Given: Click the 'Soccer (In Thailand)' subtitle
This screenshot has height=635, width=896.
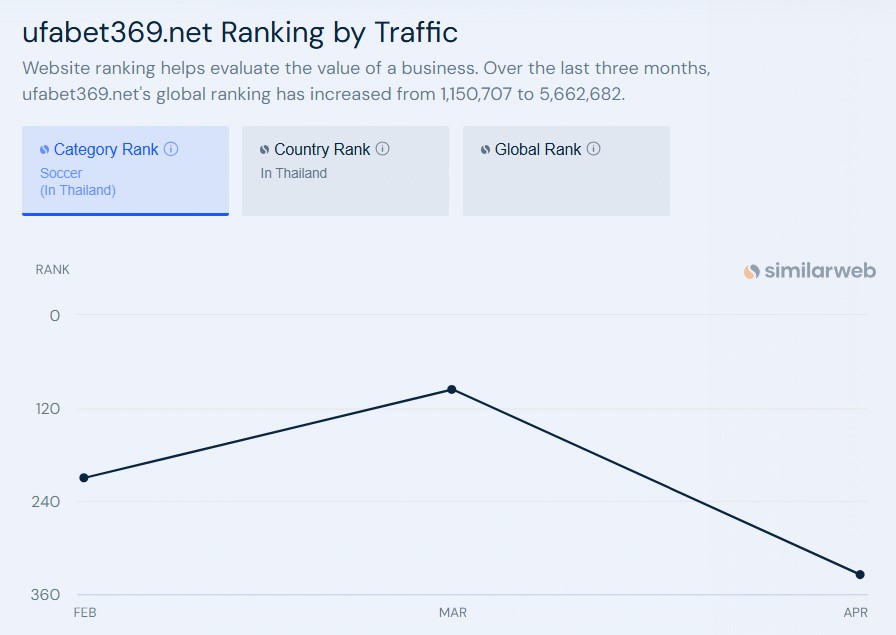Looking at the screenshot, I should tap(78, 182).
